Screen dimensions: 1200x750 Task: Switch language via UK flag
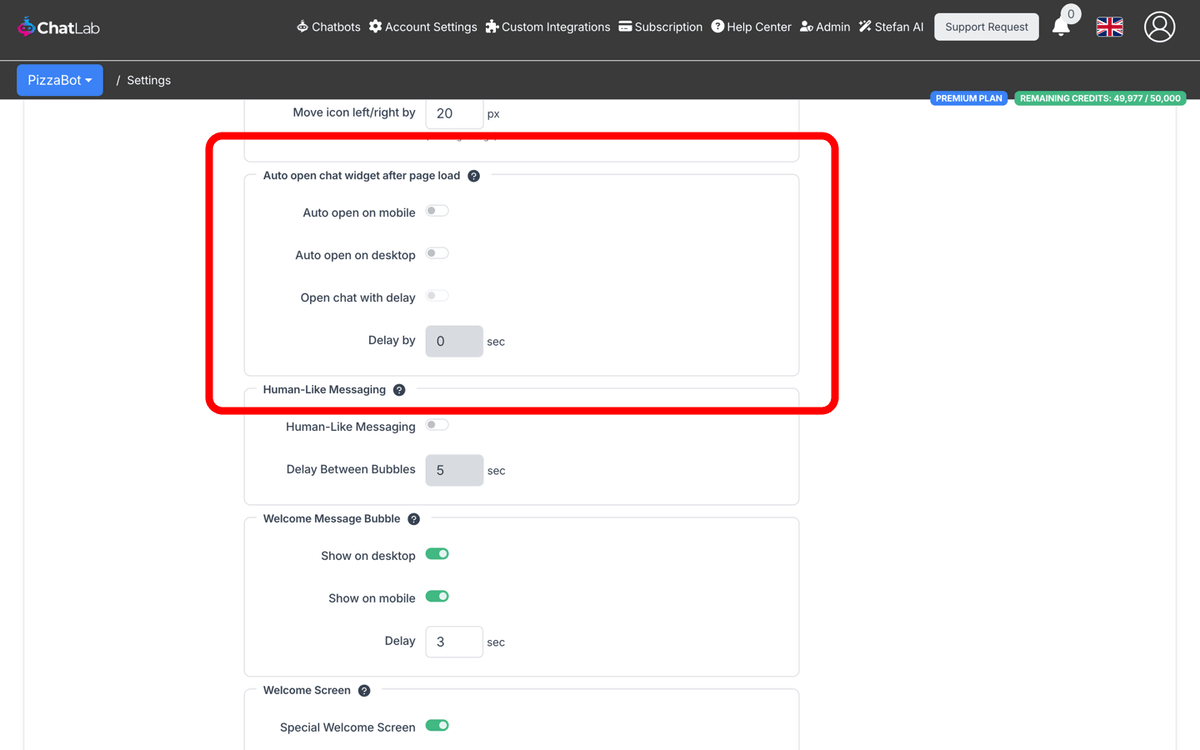(x=1110, y=27)
